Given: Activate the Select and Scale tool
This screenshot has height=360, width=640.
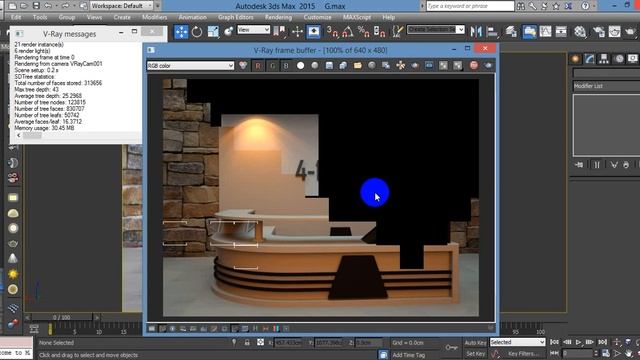Looking at the screenshot, I should tap(213, 31).
